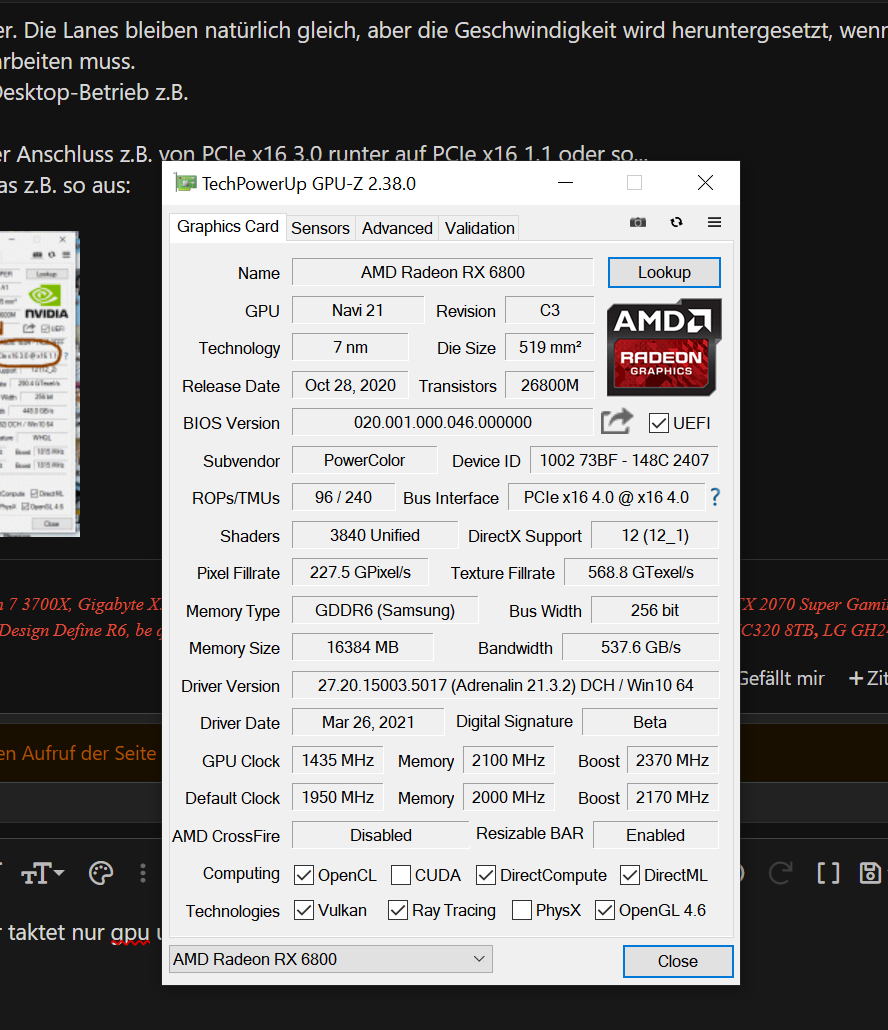Toggle the UEFI checkbox
888x1030 pixels.
659,423
